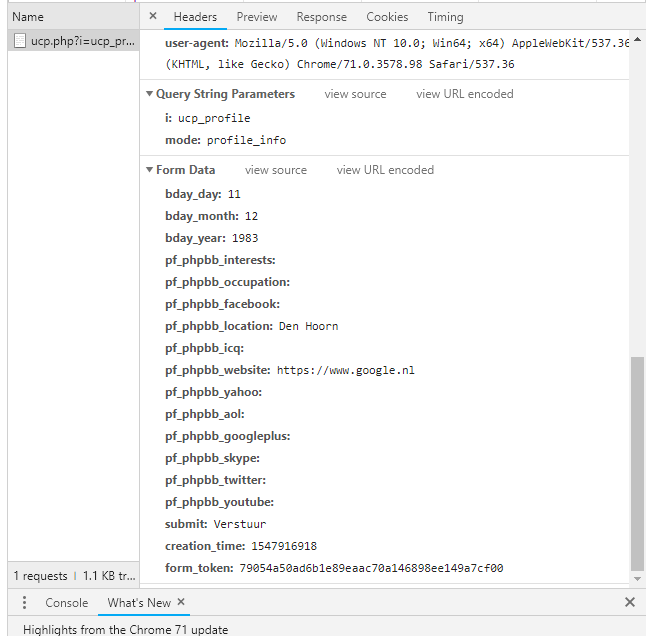Viewport: 646px width, 636px height.
Task: Click the user-agent header value
Action: point(397,54)
